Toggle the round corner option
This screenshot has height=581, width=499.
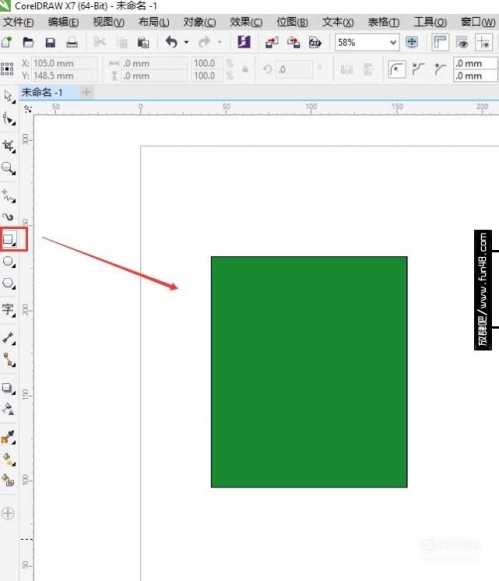pyautogui.click(x=396, y=69)
